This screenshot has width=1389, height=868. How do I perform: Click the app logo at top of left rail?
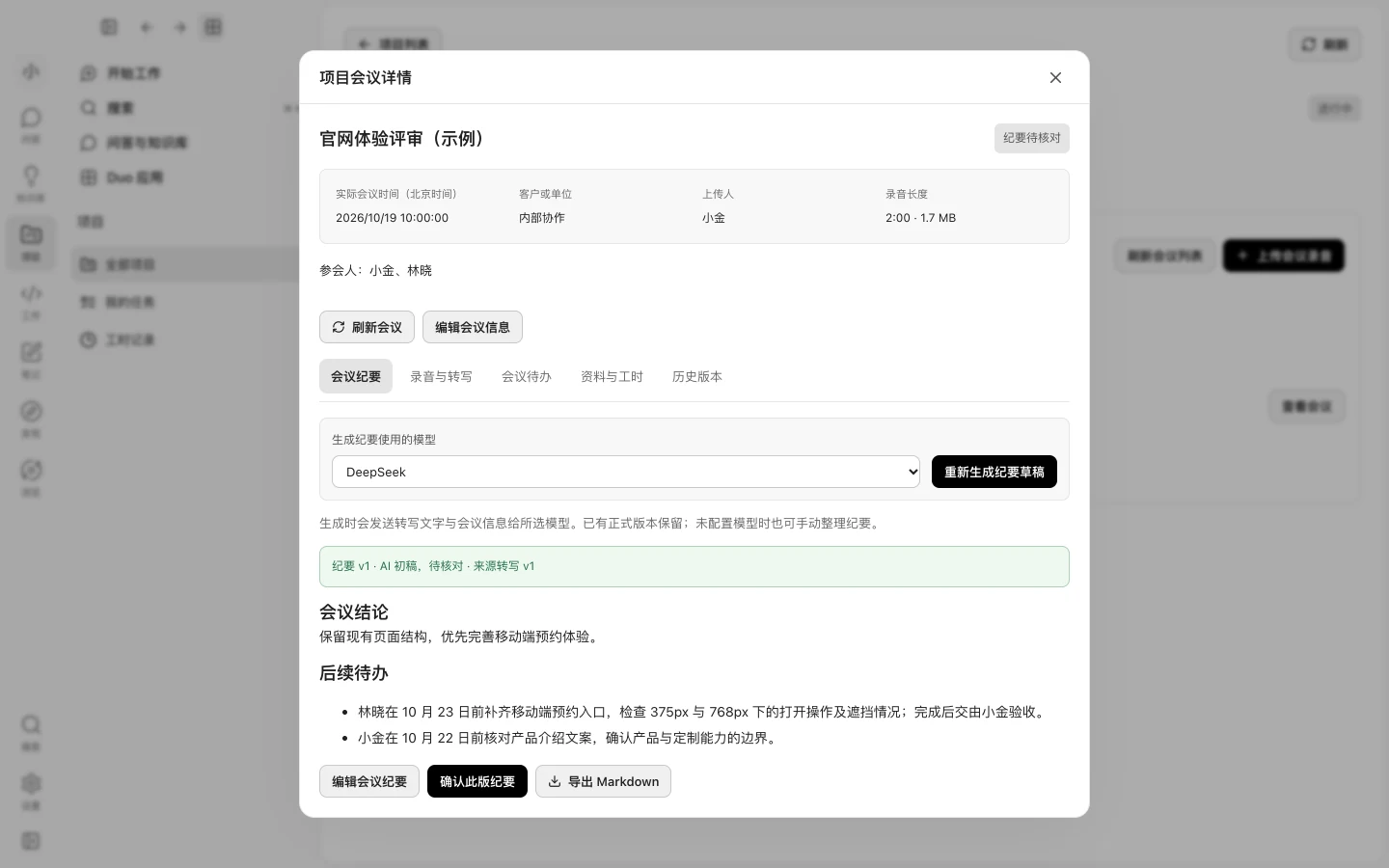pyautogui.click(x=31, y=71)
